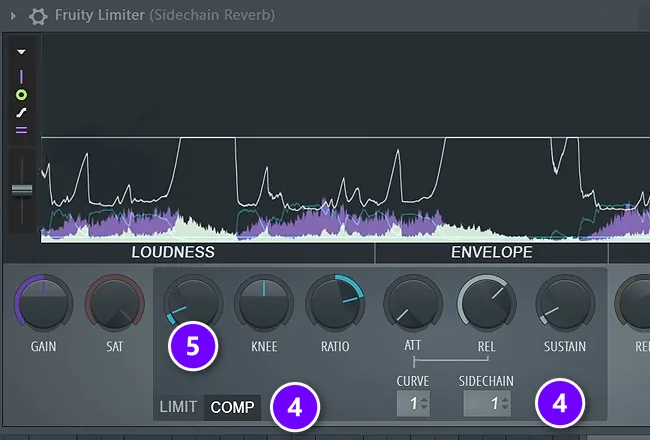Click the ATT attack knob
This screenshot has height=440, width=650.
coord(413,303)
